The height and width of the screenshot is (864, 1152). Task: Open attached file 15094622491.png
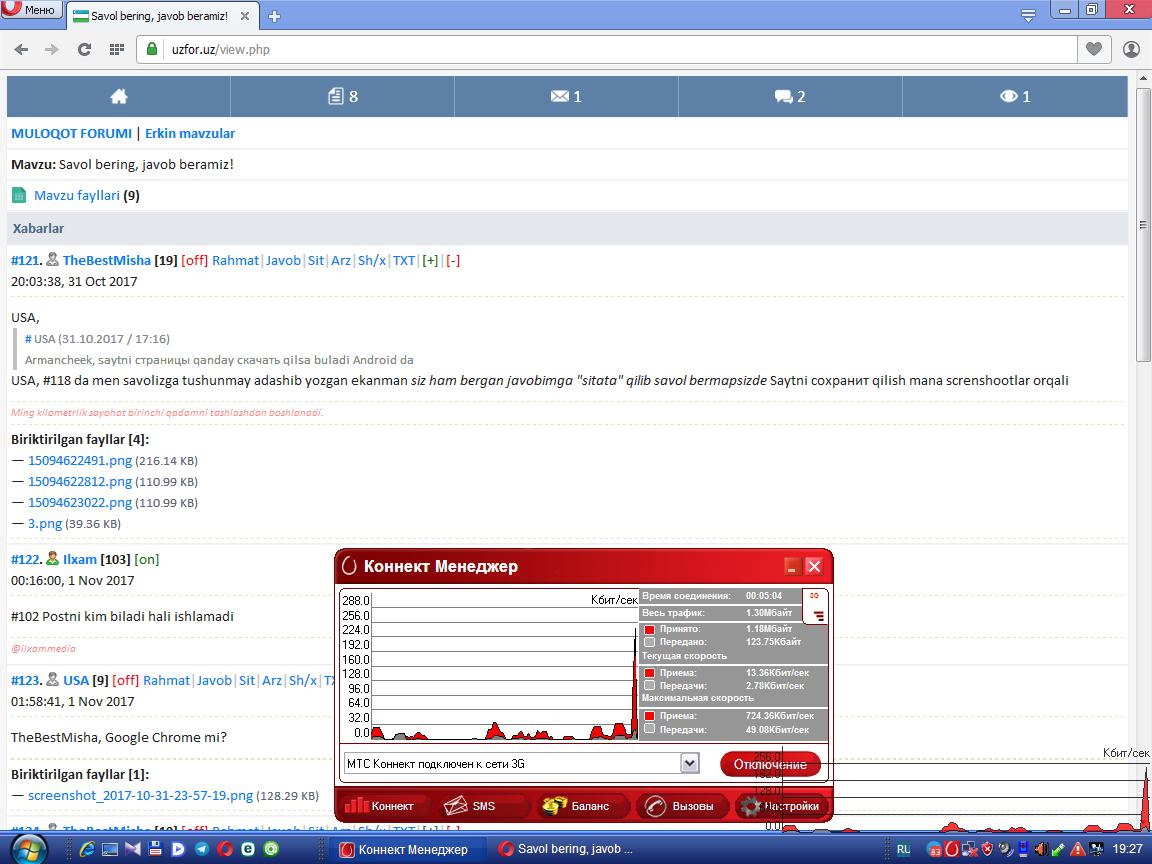pos(80,461)
